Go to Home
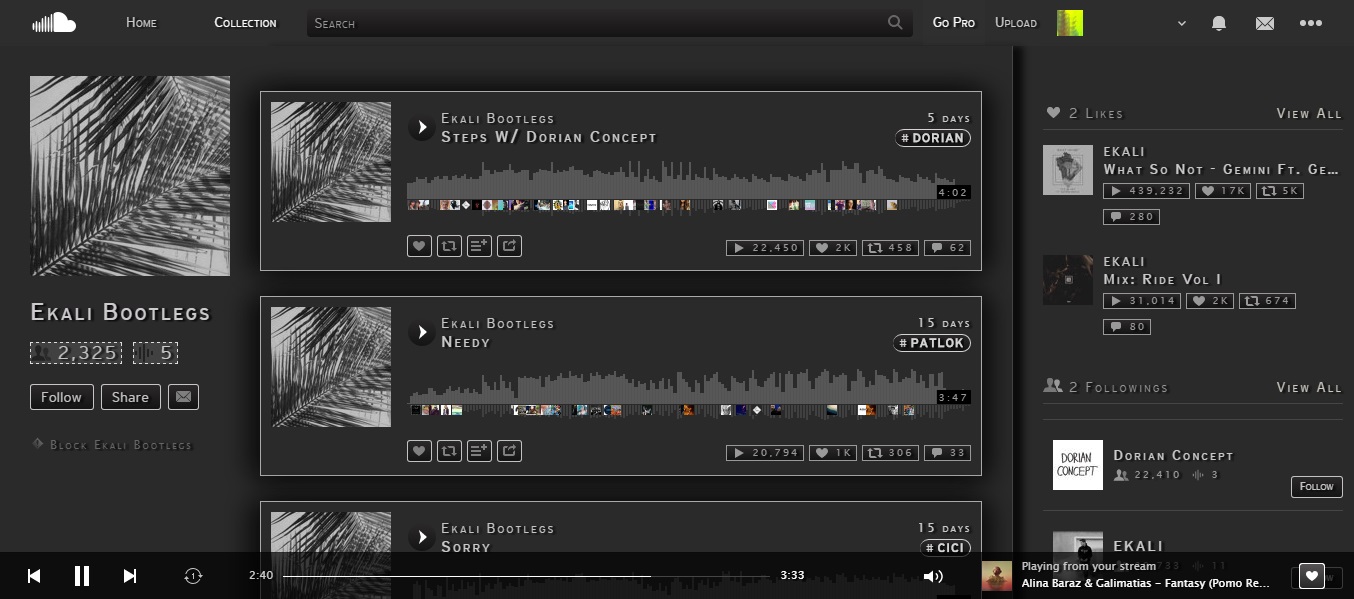The image size is (1354, 599). pyautogui.click(x=141, y=22)
